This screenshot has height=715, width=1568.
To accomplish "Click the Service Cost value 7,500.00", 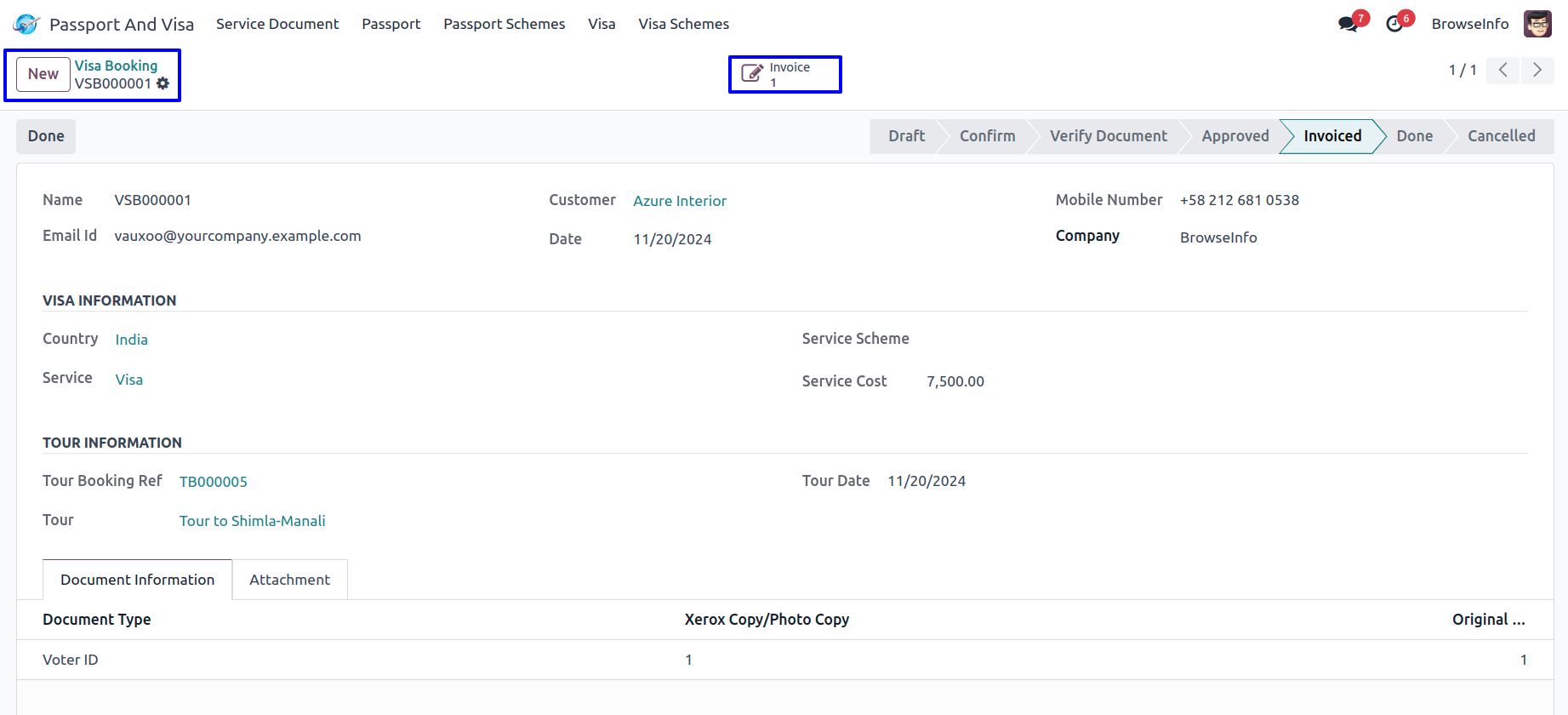I will tap(955, 381).
